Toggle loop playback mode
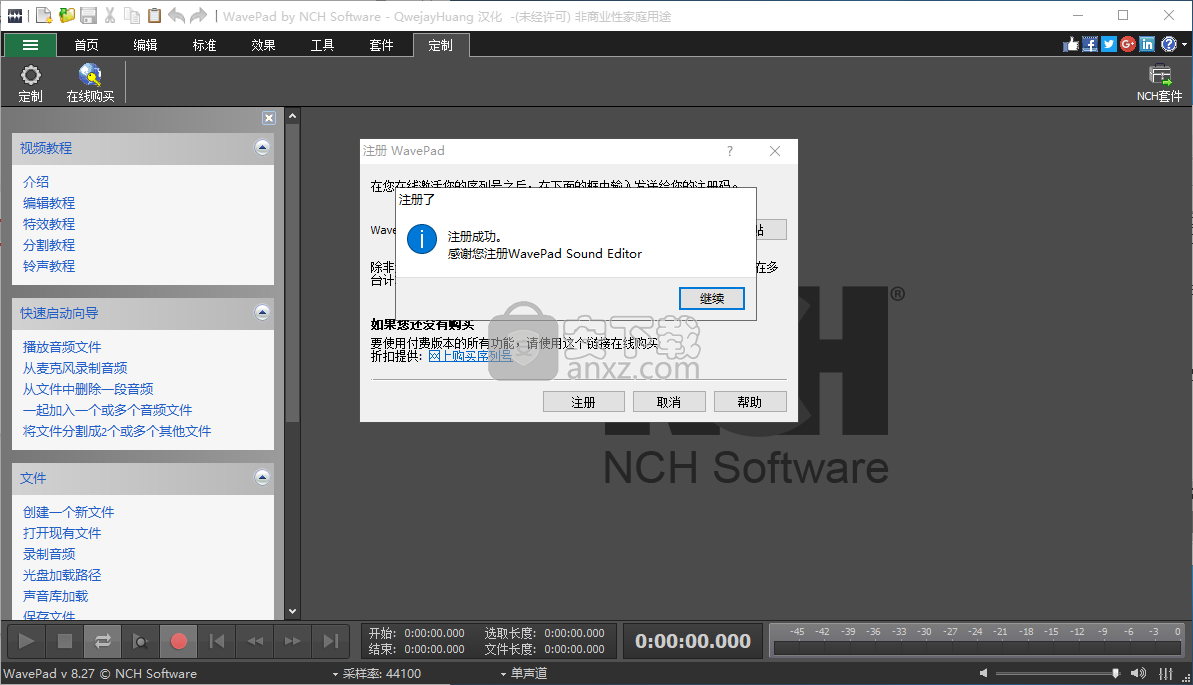1193x685 pixels. [103, 641]
